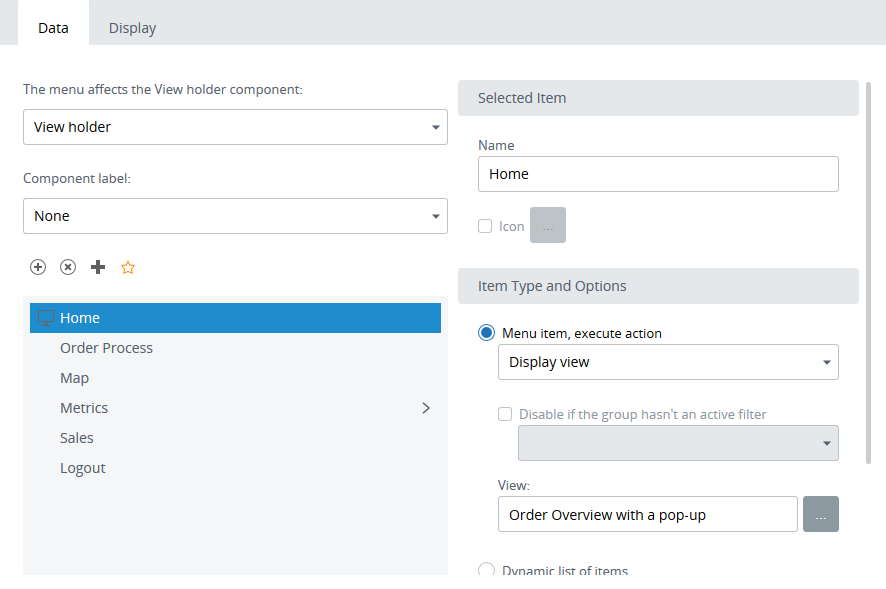This screenshot has width=886, height=589.
Task: Select Order Process in menu tree
Action: pos(106,348)
